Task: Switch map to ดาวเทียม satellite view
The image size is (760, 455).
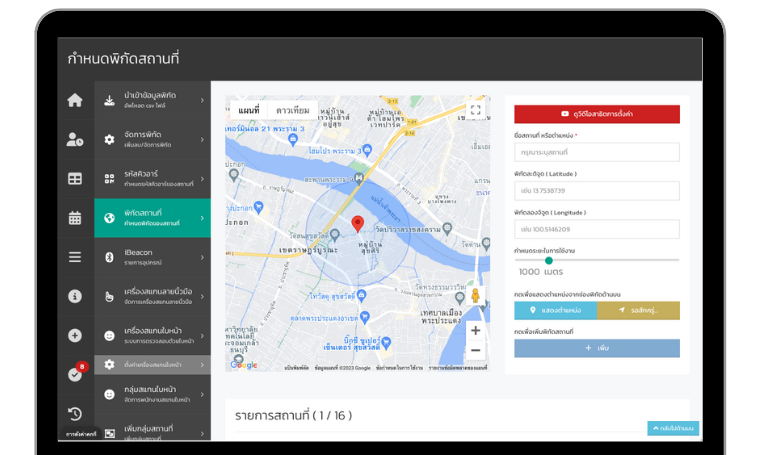Action: [x=293, y=110]
